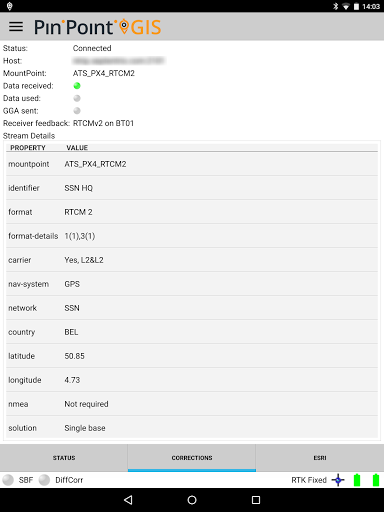Select the solution Single base row
Viewport: 384px width, 512px height.
point(192,428)
